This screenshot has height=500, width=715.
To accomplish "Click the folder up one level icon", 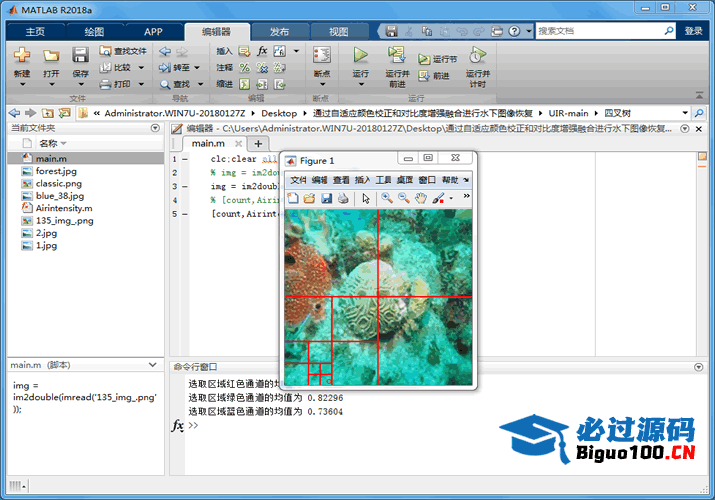I will pos(47,113).
